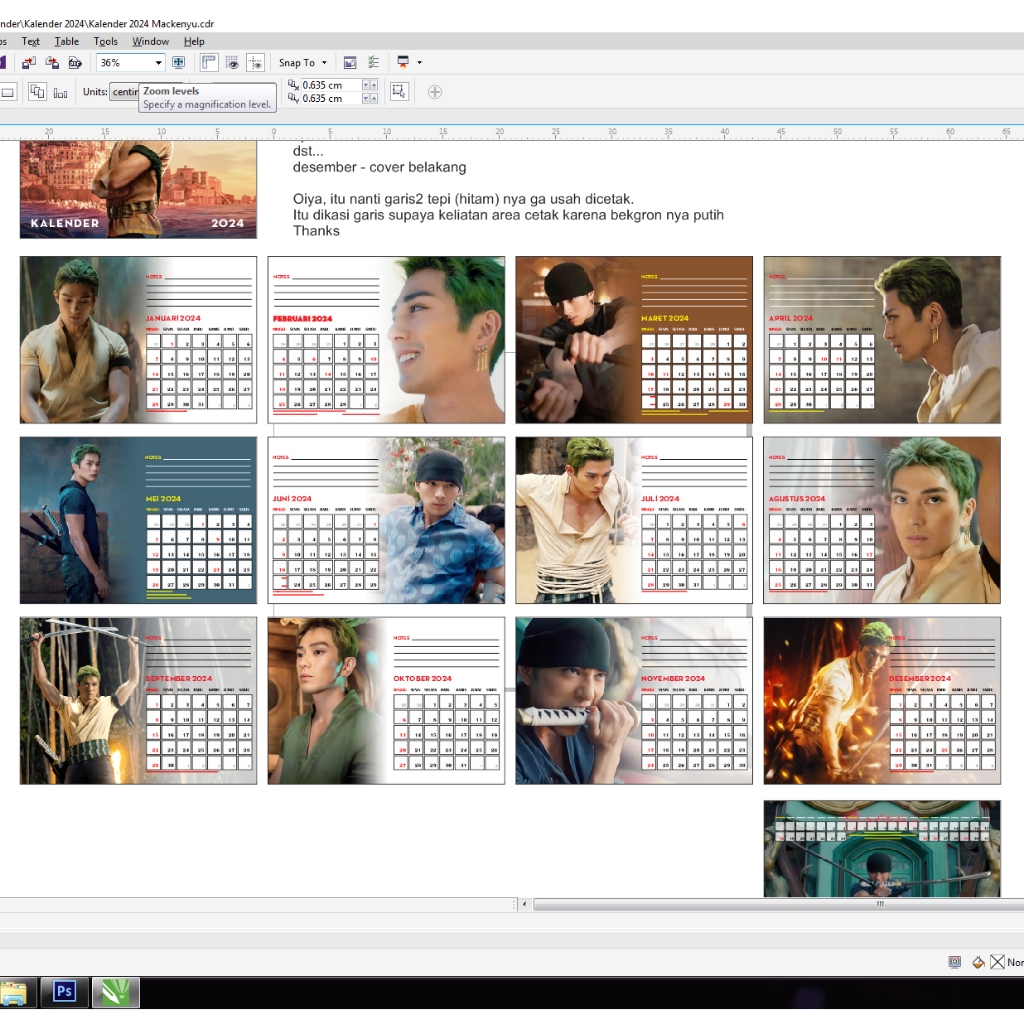Select the Januari 2024 calendar page thumbnail
1024x1024 pixels.
138,340
